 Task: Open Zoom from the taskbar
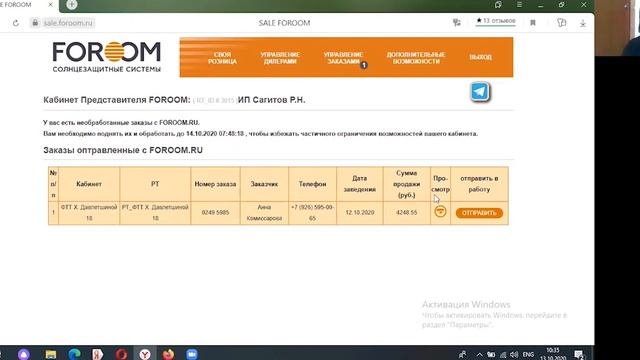point(192,354)
